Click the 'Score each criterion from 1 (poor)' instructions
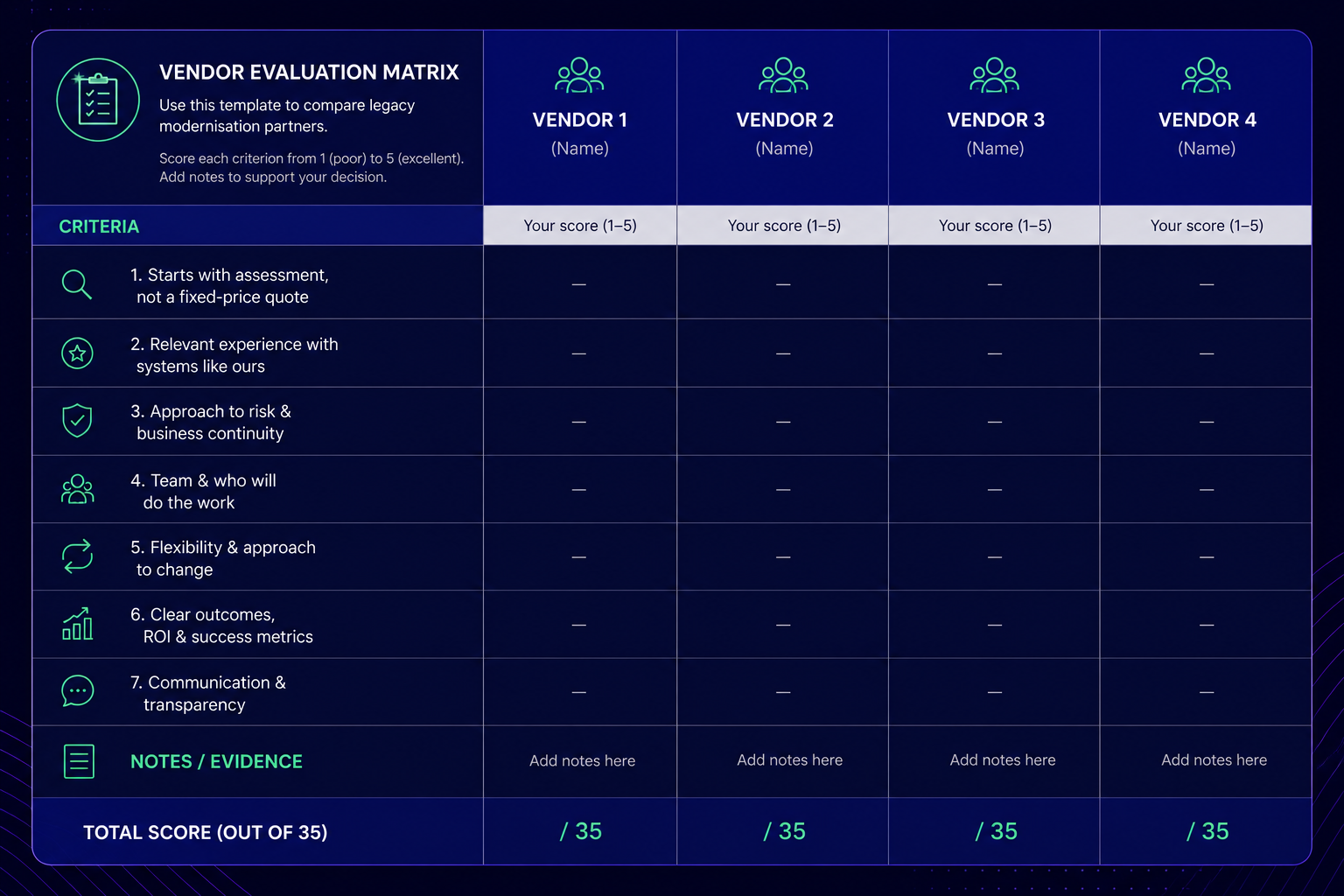Screen dimensions: 1344x896 311,168
